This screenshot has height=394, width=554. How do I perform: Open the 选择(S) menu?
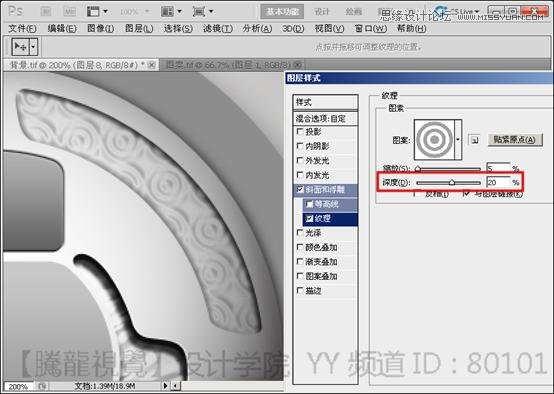[178, 29]
